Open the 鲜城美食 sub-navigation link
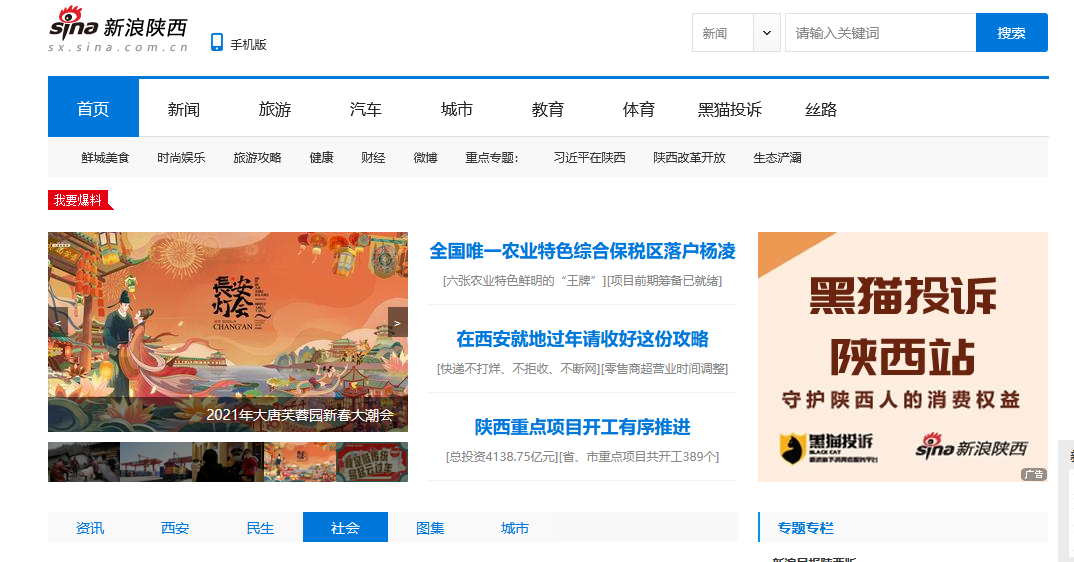This screenshot has width=1074, height=562. [105, 158]
